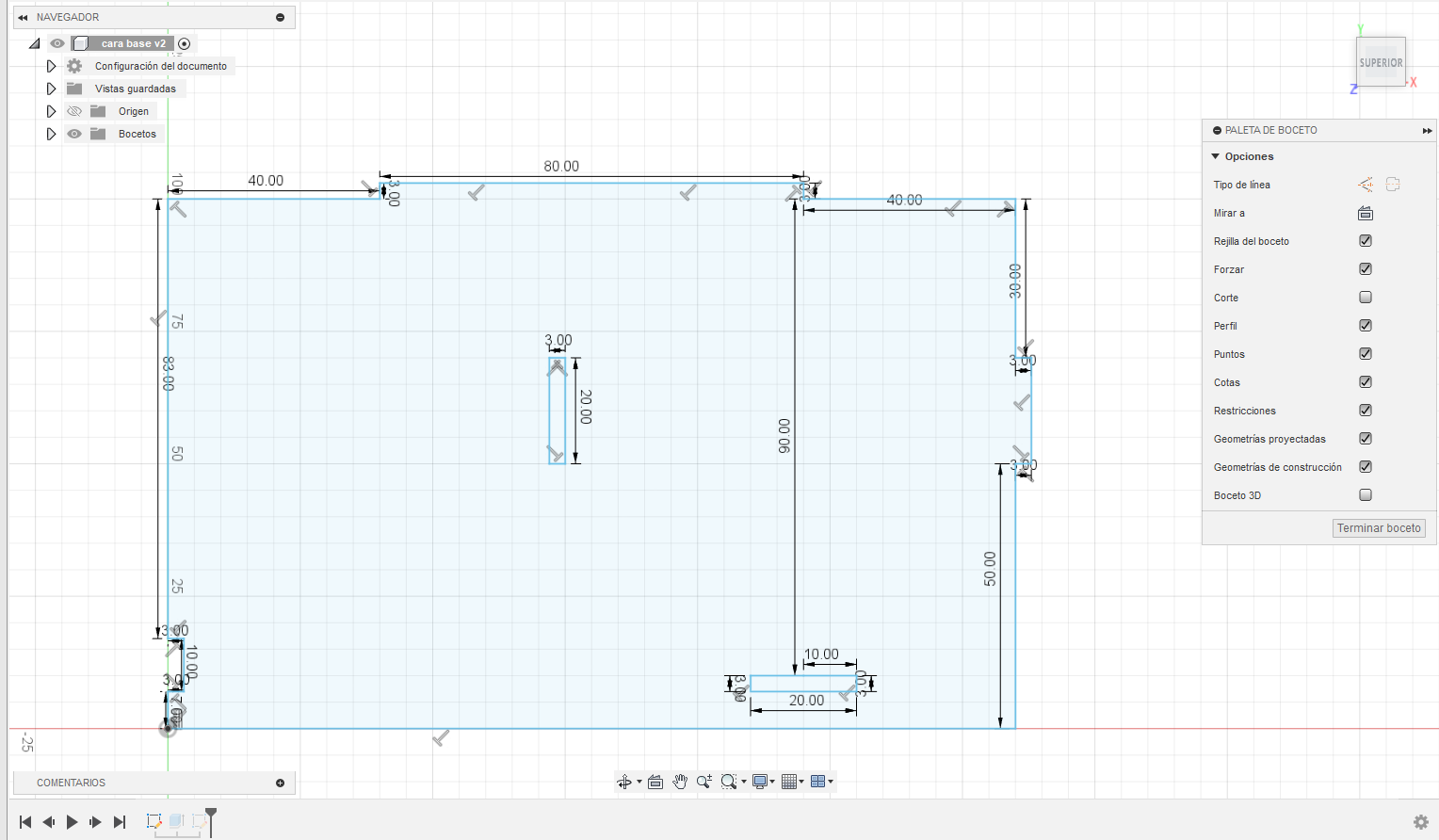Select the first sketch feature in the timeline
1439x840 pixels.
point(154,821)
